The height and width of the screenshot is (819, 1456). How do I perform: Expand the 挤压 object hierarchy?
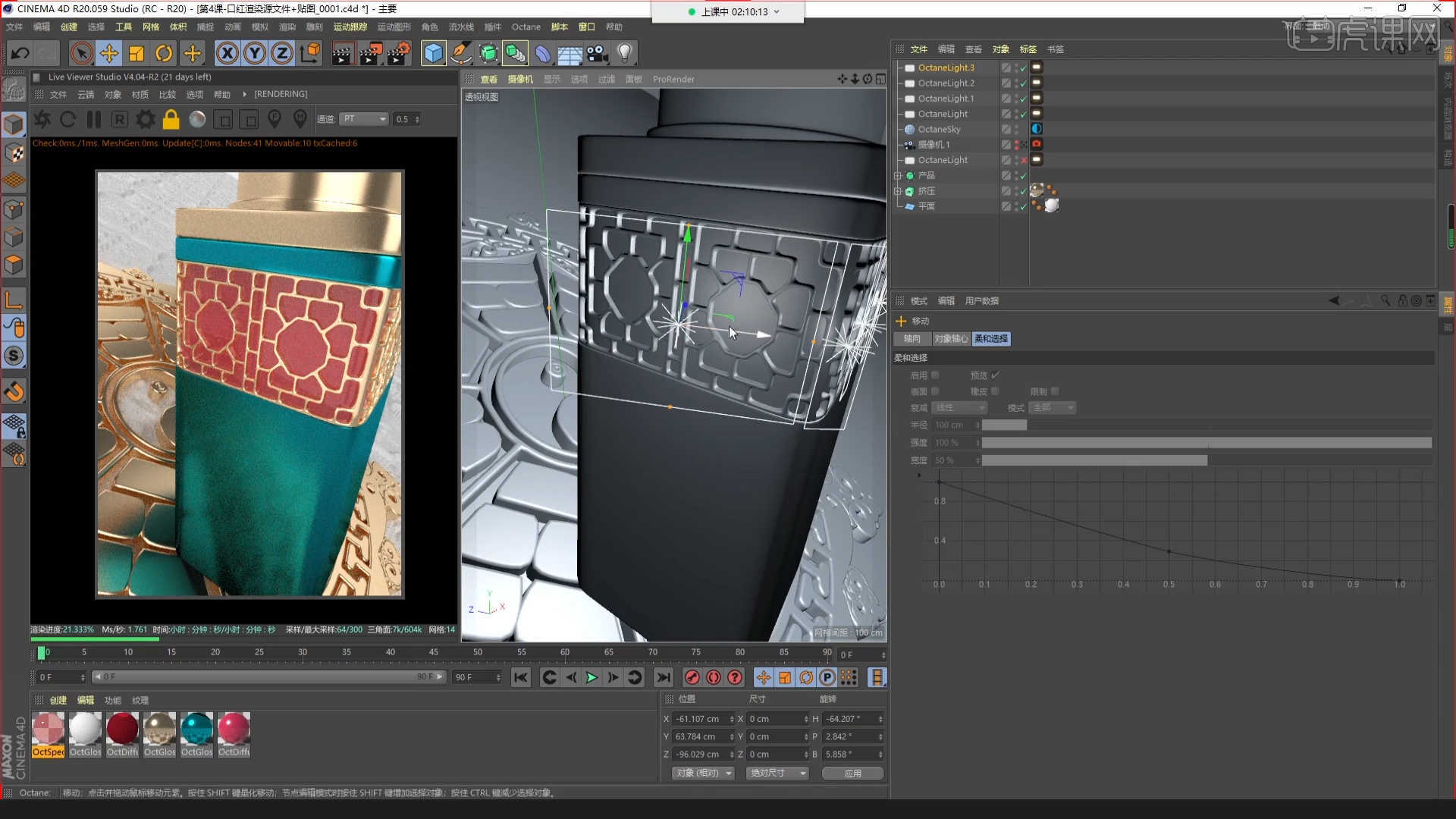[898, 191]
